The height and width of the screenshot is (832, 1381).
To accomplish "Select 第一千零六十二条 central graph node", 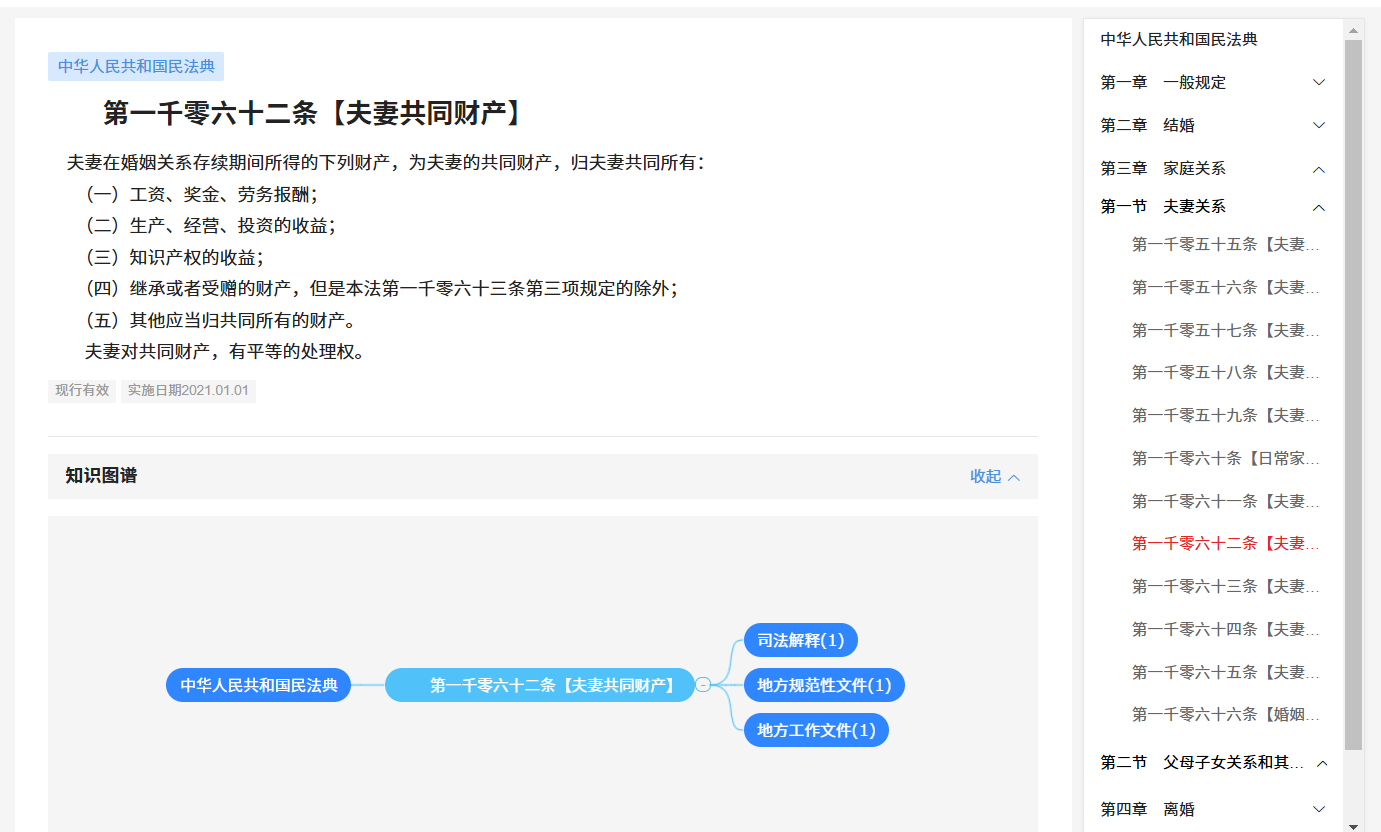I will [540, 685].
